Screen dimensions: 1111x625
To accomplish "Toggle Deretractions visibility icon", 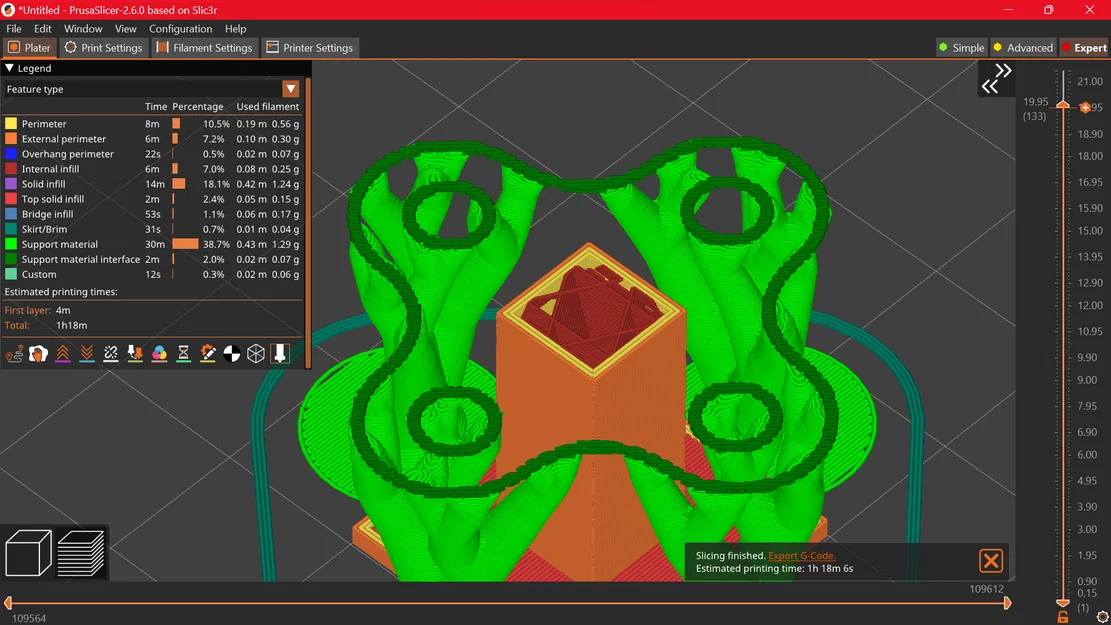I will [x=86, y=354].
